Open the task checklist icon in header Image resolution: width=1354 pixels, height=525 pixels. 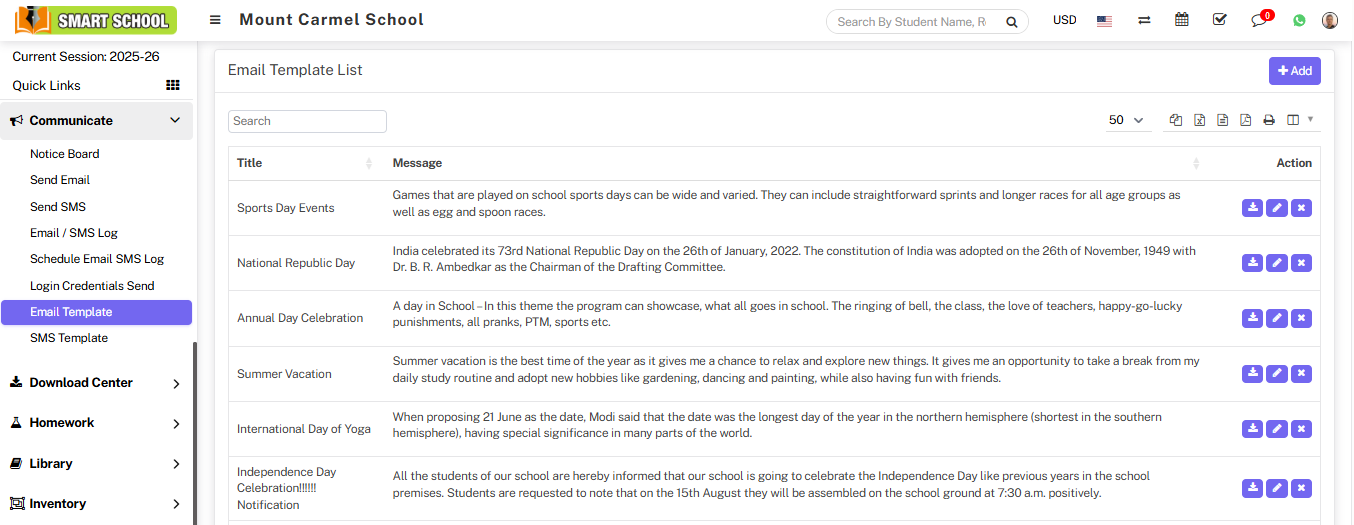(x=1220, y=20)
